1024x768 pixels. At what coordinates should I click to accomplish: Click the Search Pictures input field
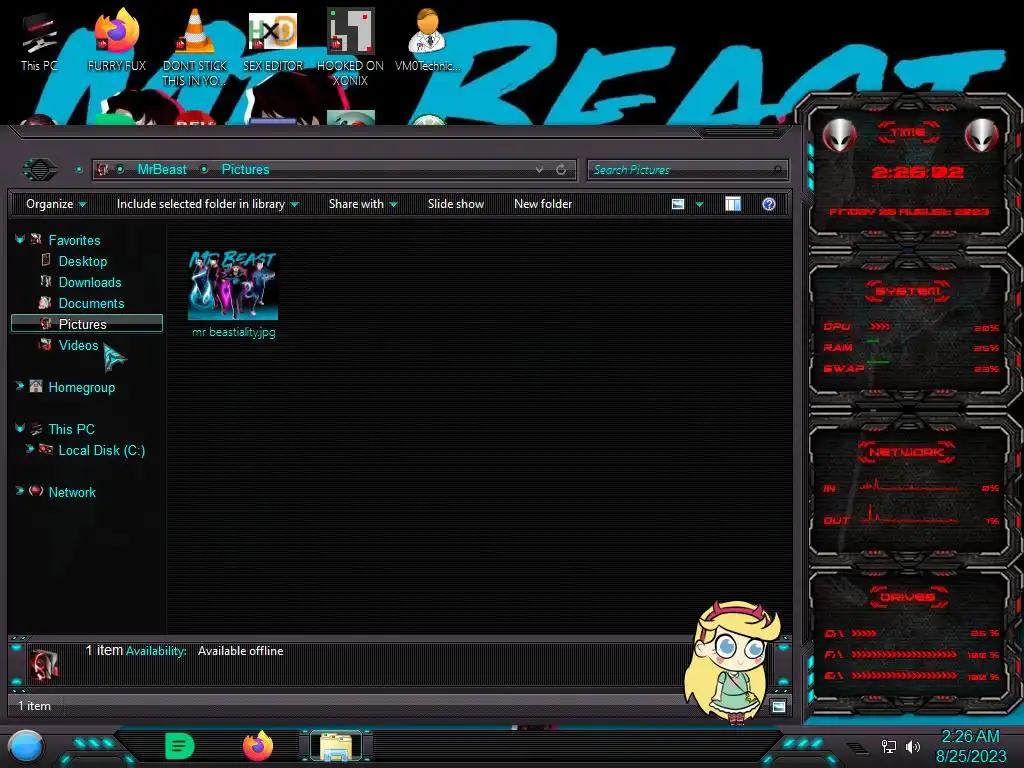coord(688,170)
